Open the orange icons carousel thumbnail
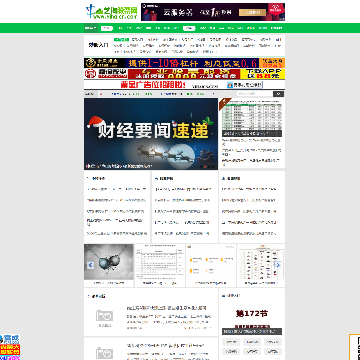The height and width of the screenshot is (360, 360). [x=211, y=262]
